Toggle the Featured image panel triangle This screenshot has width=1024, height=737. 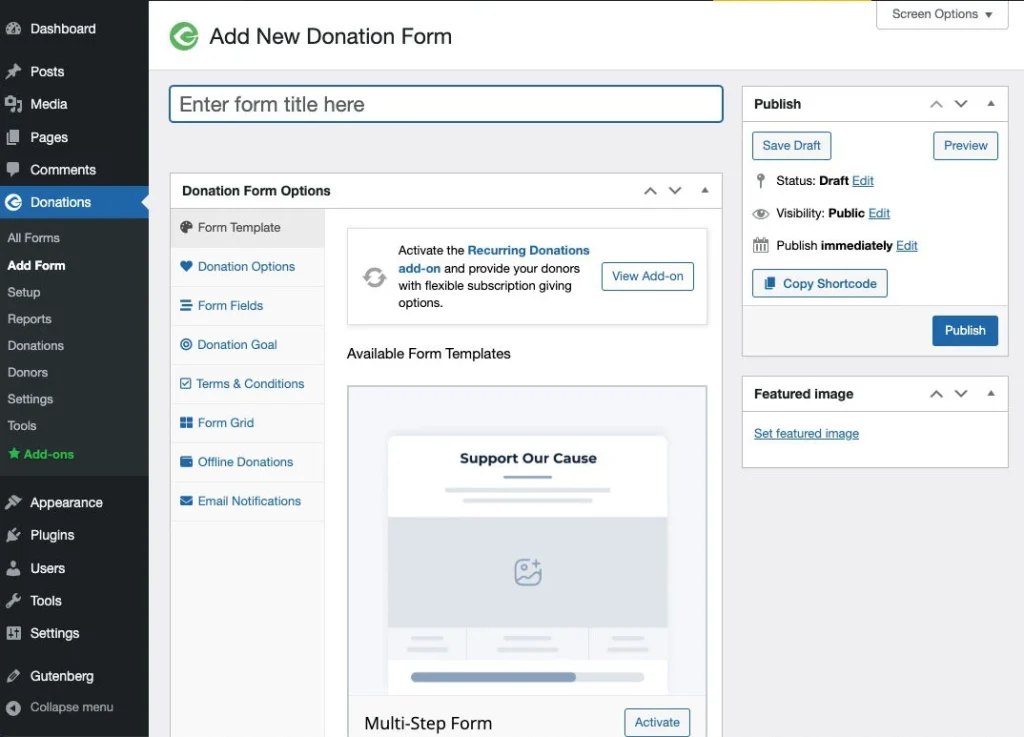(x=991, y=393)
